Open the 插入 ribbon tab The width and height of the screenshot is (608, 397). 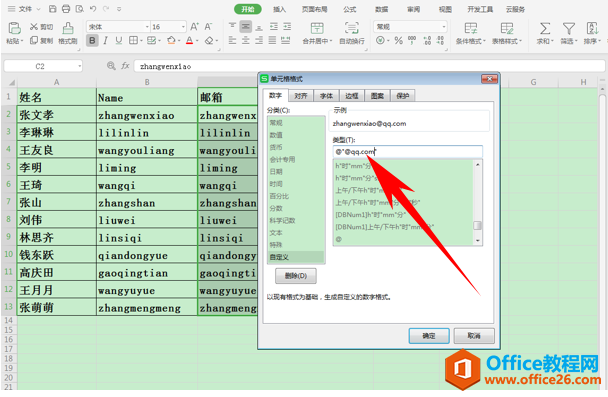coord(279,9)
